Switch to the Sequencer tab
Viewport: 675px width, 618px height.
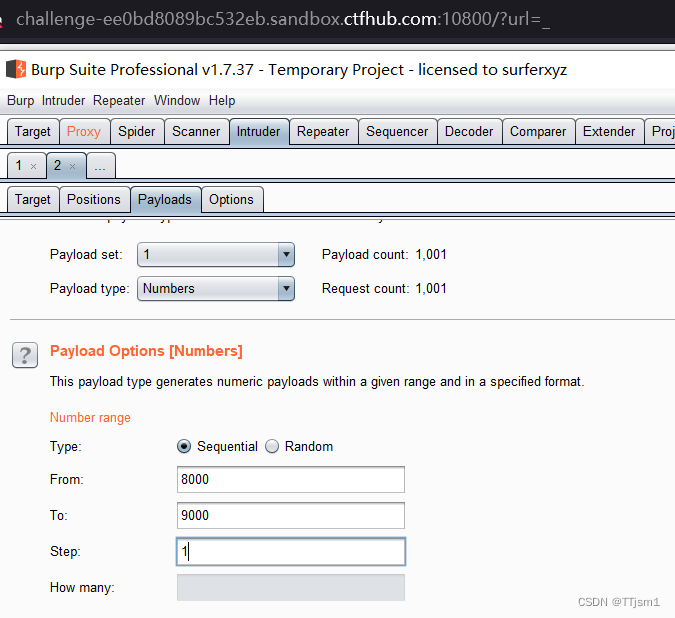[x=397, y=131]
